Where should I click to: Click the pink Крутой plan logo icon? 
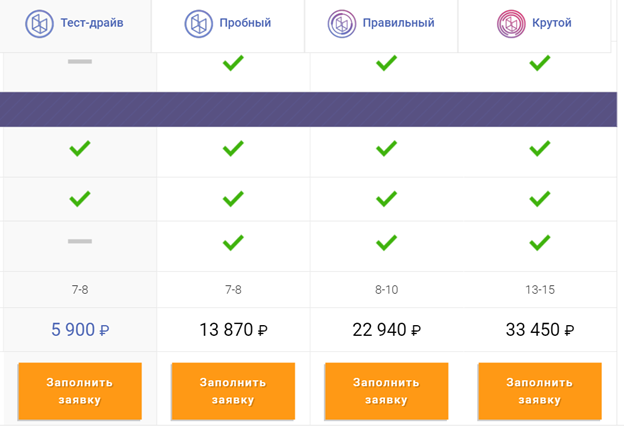coord(511,23)
